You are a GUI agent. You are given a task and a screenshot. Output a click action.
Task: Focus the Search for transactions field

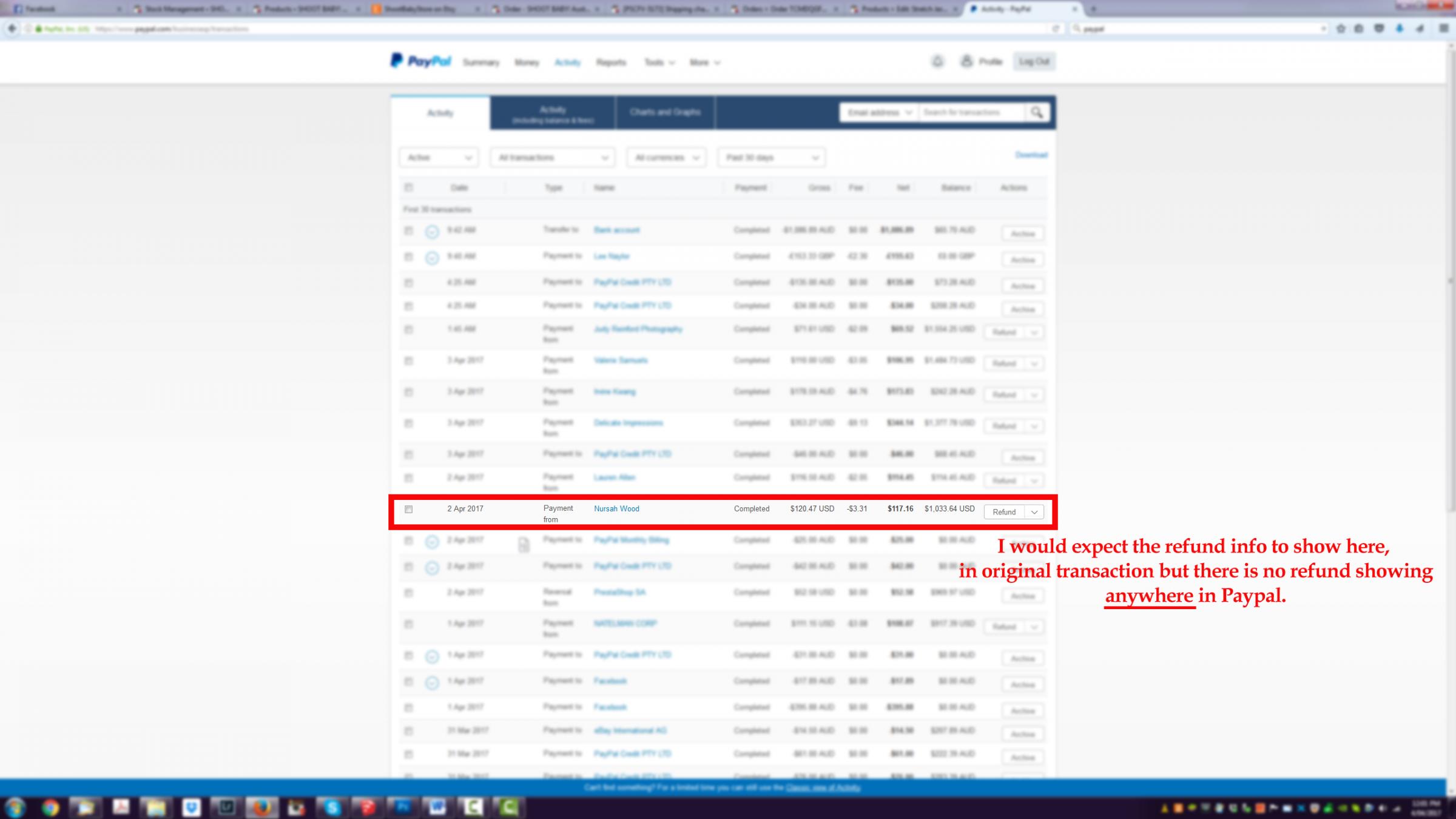click(x=971, y=112)
